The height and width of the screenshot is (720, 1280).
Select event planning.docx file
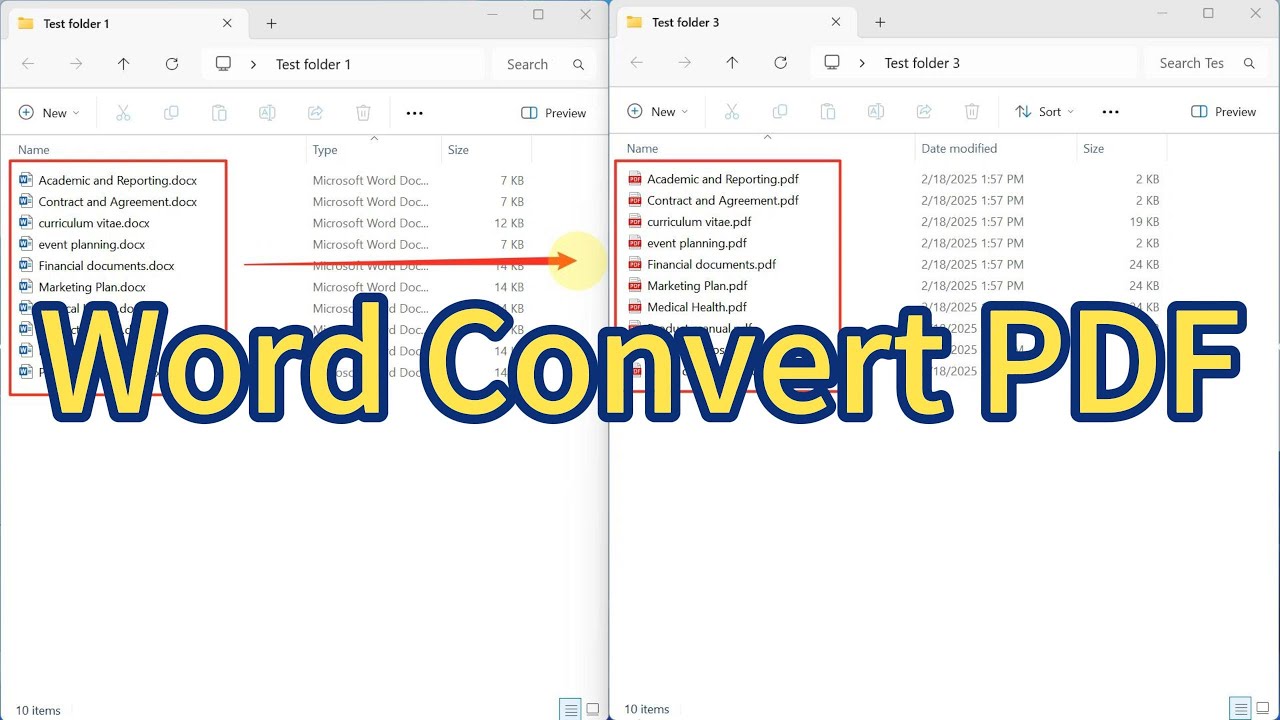tap(91, 244)
